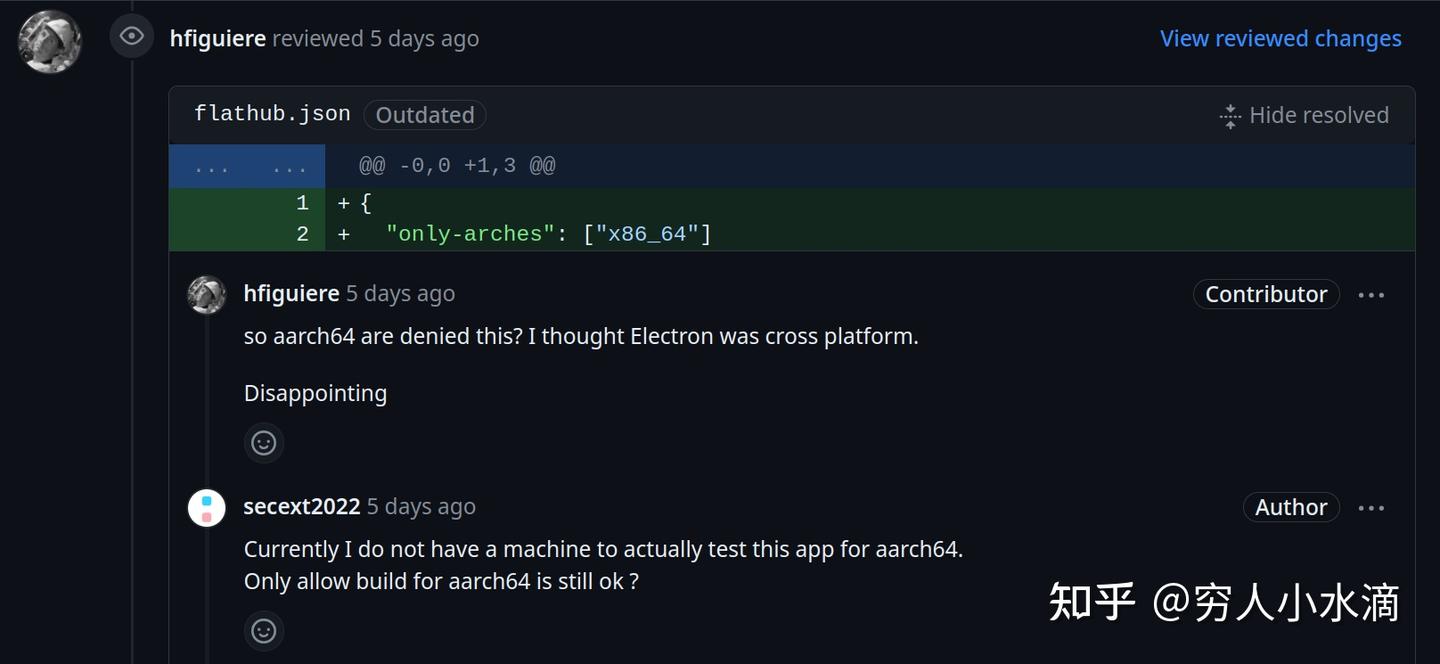This screenshot has width=1440, height=664.
Task: Open View reviewed changes
Action: (1280, 38)
